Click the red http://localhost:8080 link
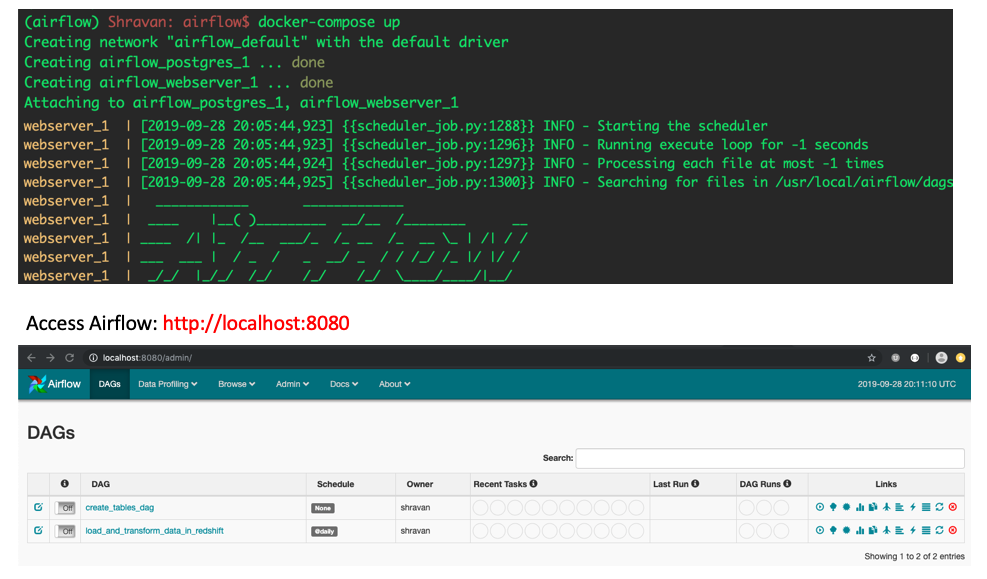Viewport: 987px width, 579px height. click(256, 323)
